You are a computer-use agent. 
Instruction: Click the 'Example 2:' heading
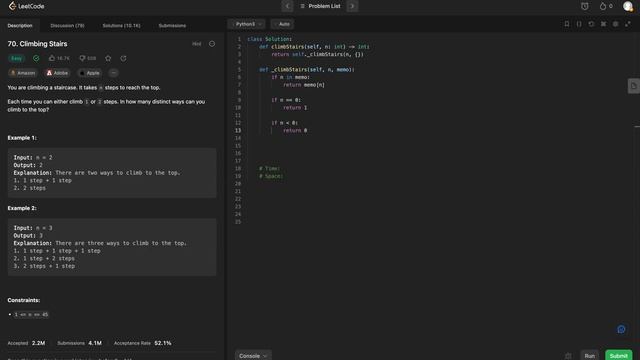coord(22,208)
